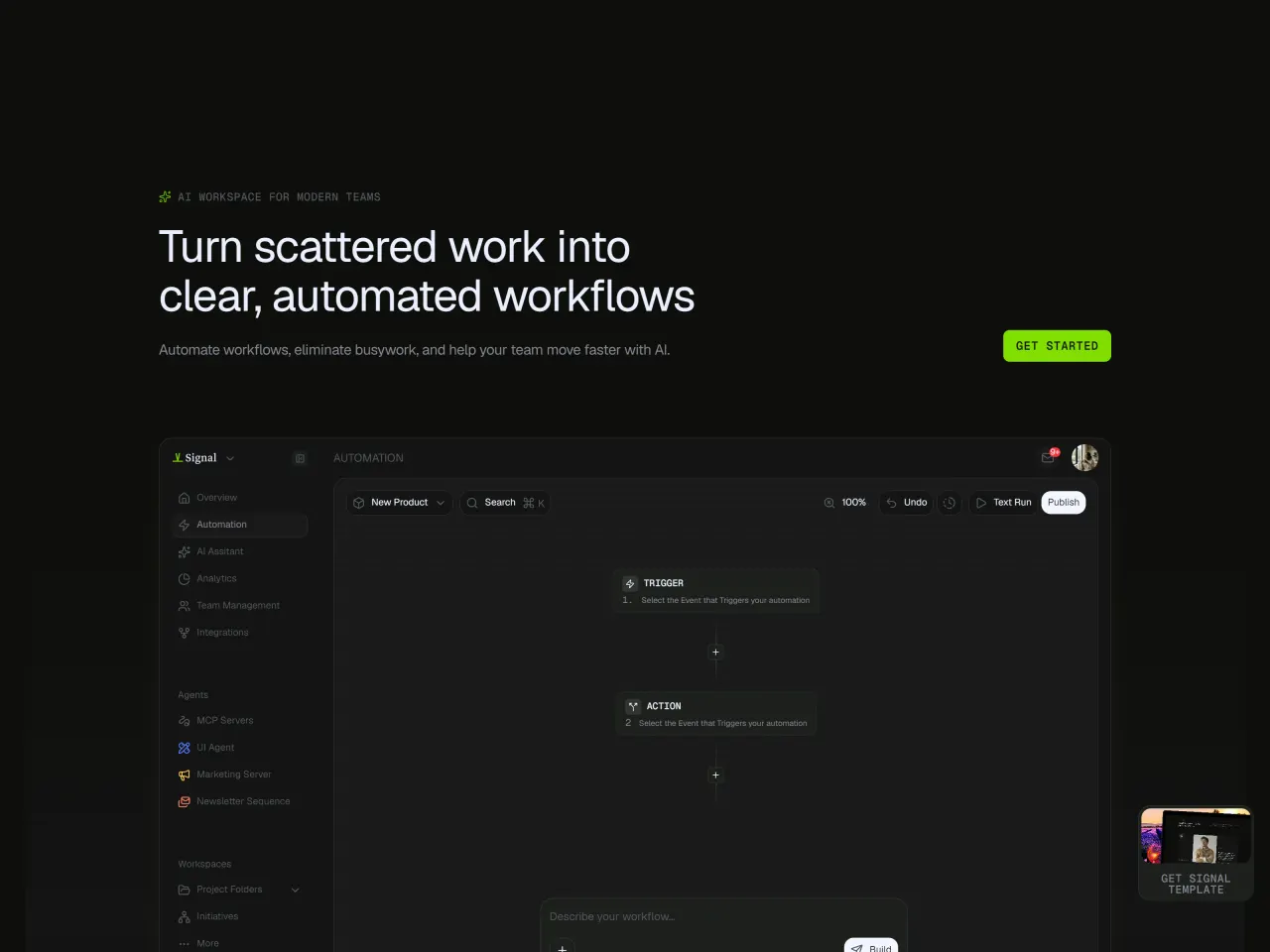
Task: Click the Text Run button
Action: (1004, 503)
